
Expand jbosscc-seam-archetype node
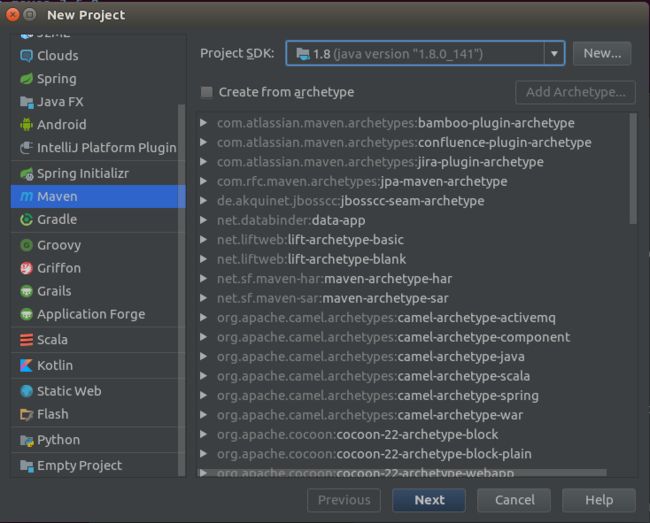click(203, 201)
